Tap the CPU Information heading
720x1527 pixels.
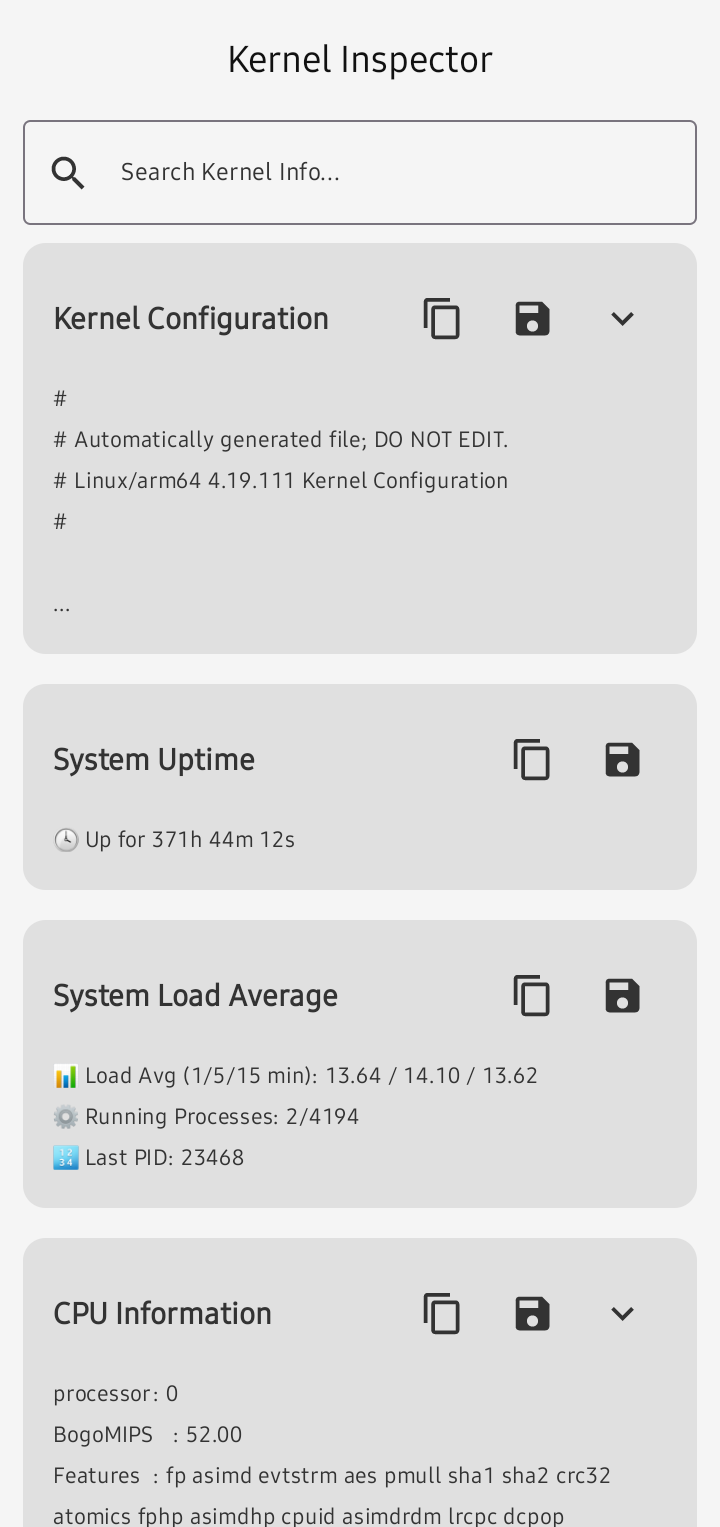tap(162, 1314)
